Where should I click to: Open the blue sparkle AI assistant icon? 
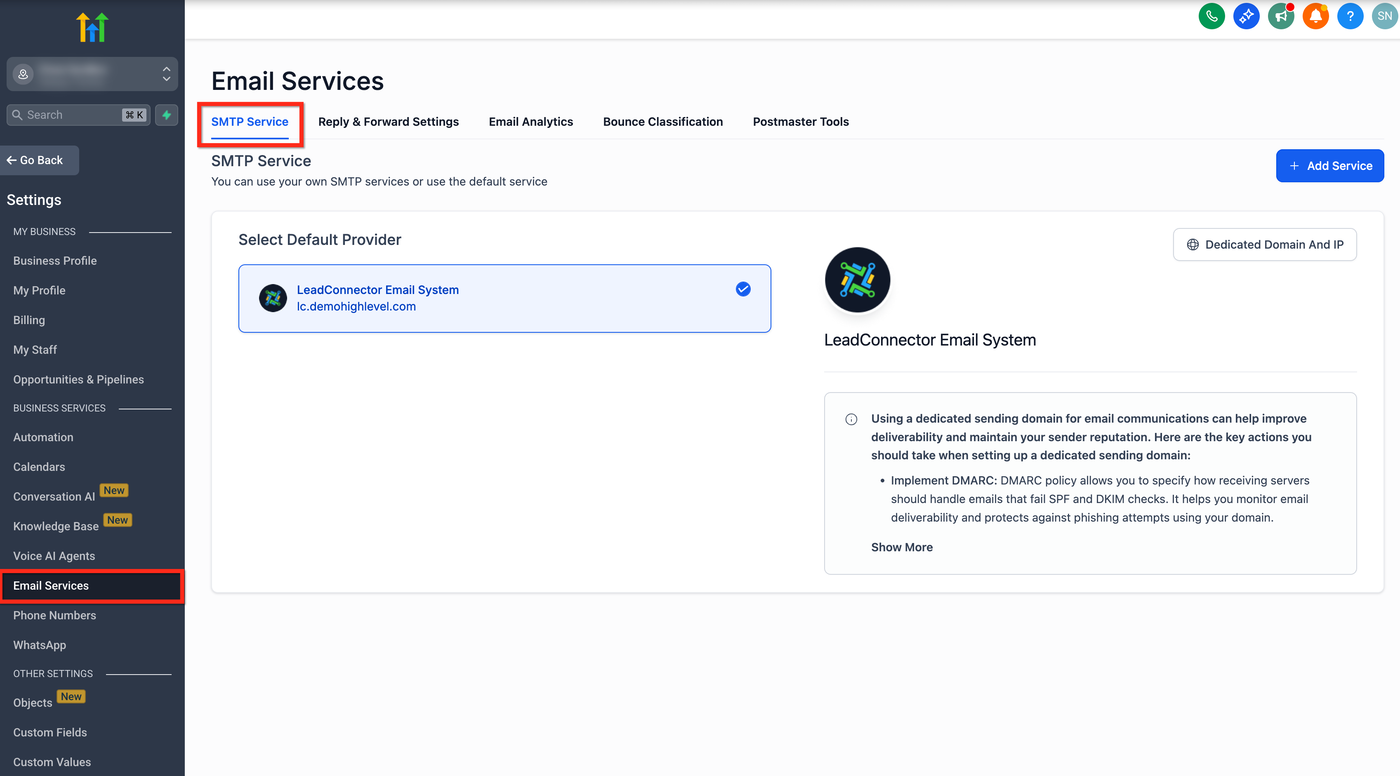click(x=1246, y=16)
